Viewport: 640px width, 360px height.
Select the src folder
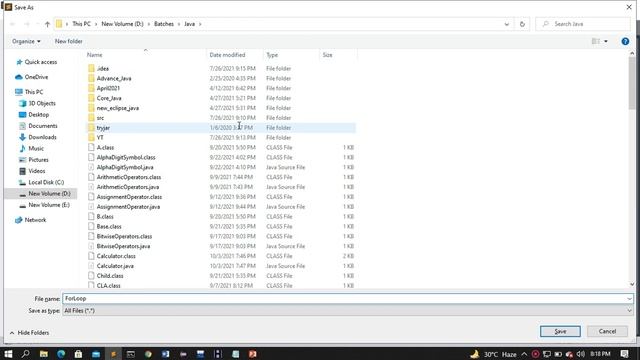coord(100,118)
